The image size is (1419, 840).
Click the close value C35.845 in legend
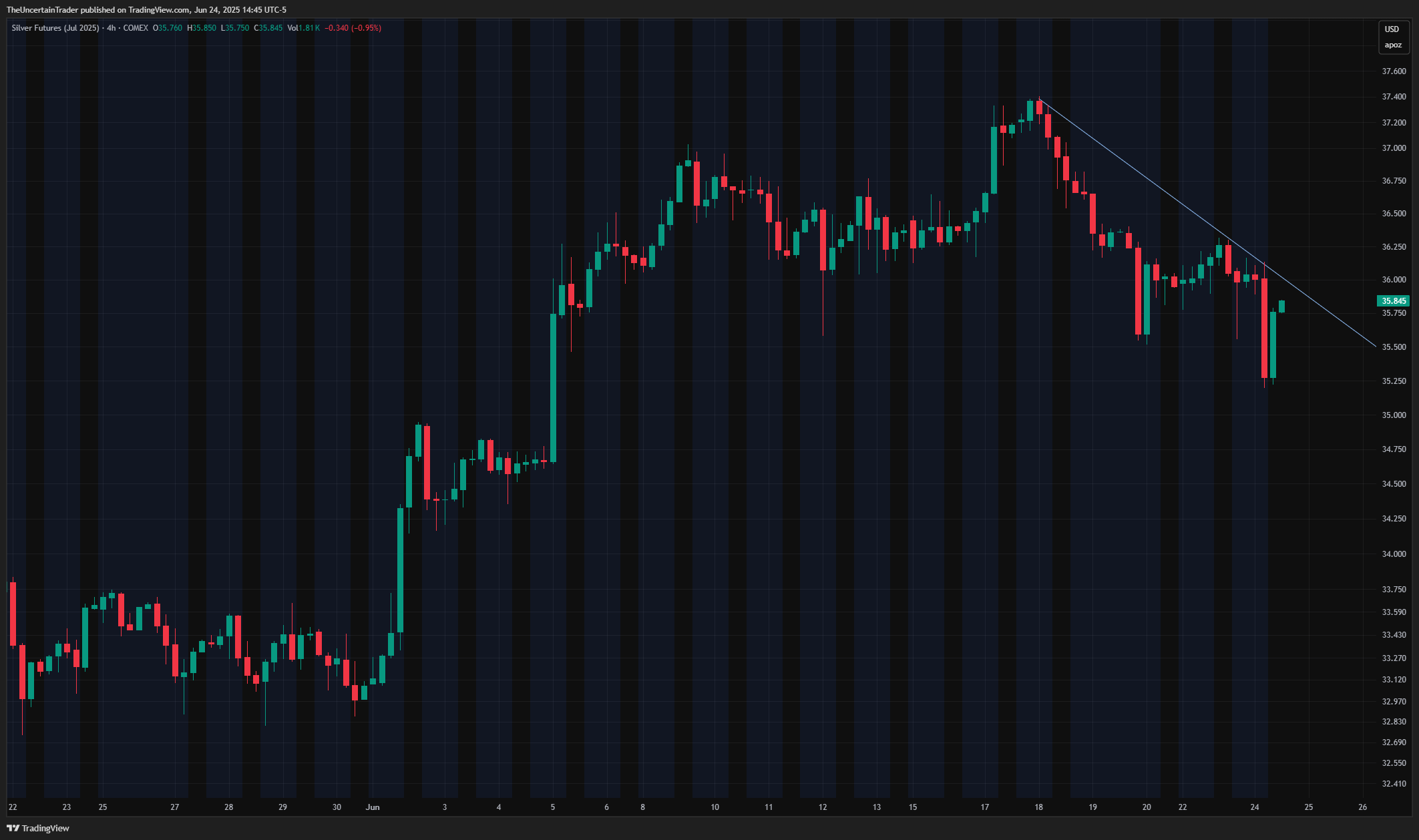point(268,28)
